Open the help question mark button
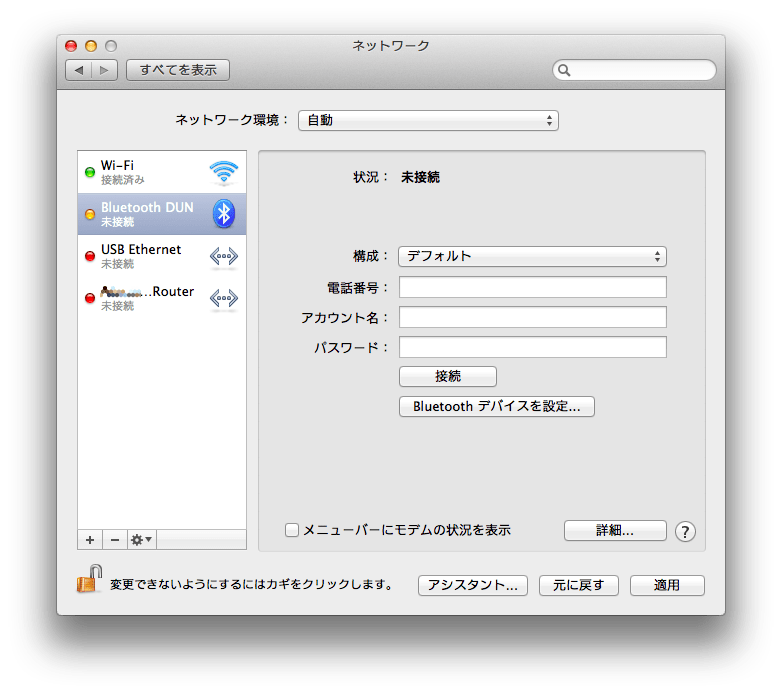This screenshot has height=694, width=782. (685, 531)
